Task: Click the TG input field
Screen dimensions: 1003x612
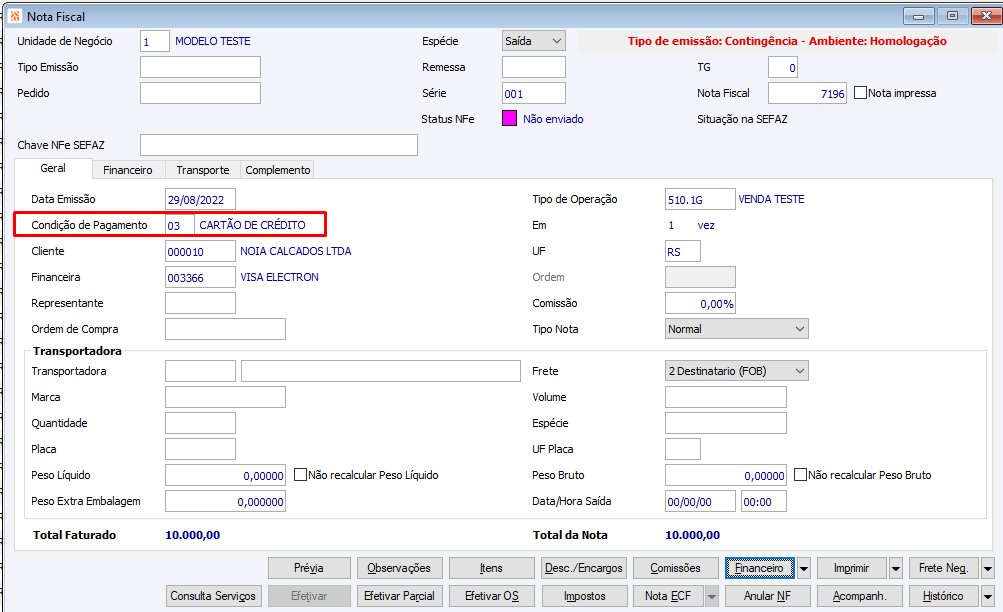Action: tap(783, 67)
